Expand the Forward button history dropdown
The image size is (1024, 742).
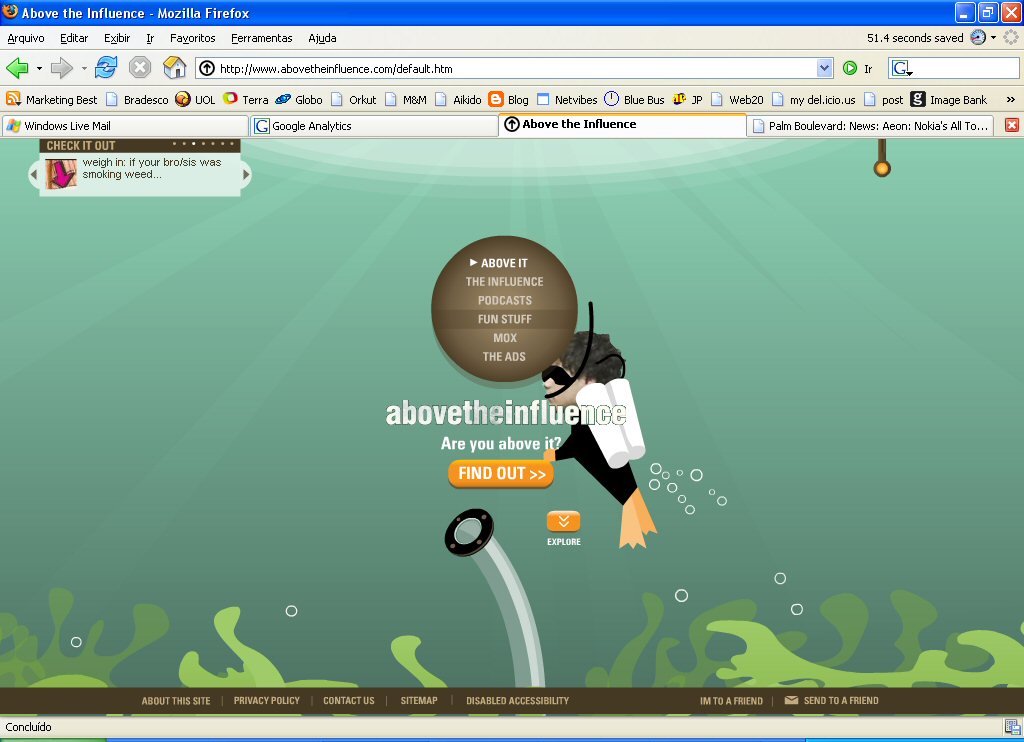[x=84, y=69]
